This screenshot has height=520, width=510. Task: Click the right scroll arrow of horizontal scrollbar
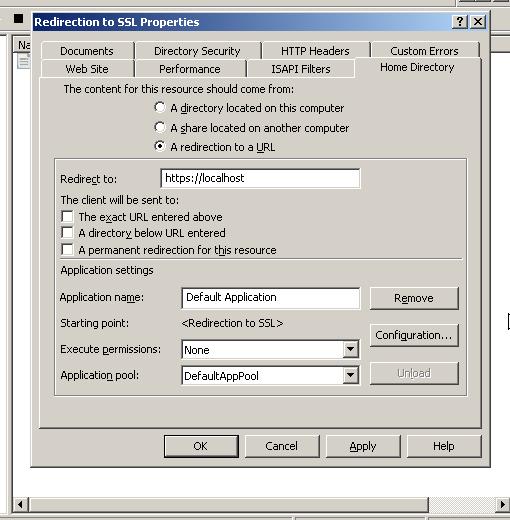coord(502,504)
